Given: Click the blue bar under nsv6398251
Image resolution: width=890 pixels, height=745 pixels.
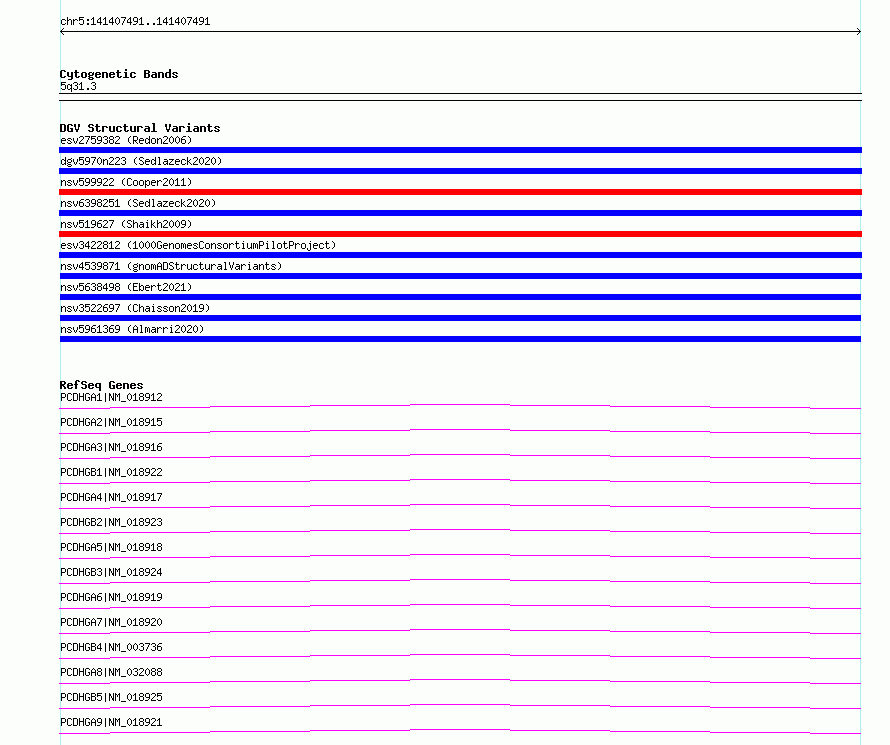Looking at the screenshot, I should click(x=460, y=213).
